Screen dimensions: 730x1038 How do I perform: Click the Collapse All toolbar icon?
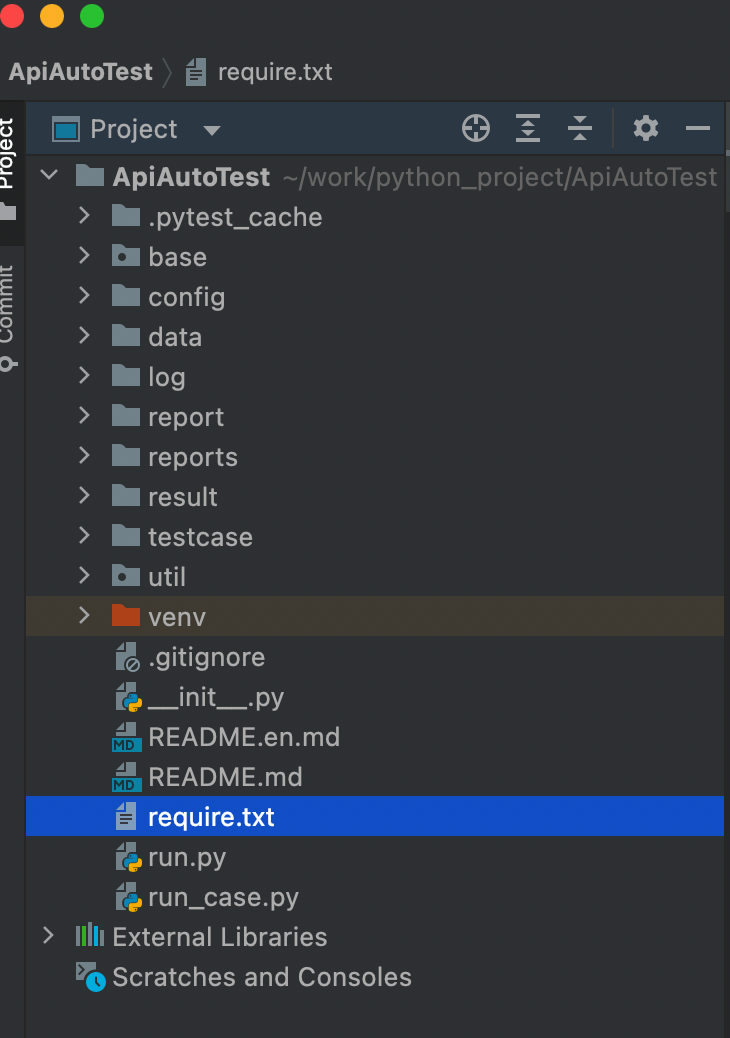pyautogui.click(x=580, y=128)
